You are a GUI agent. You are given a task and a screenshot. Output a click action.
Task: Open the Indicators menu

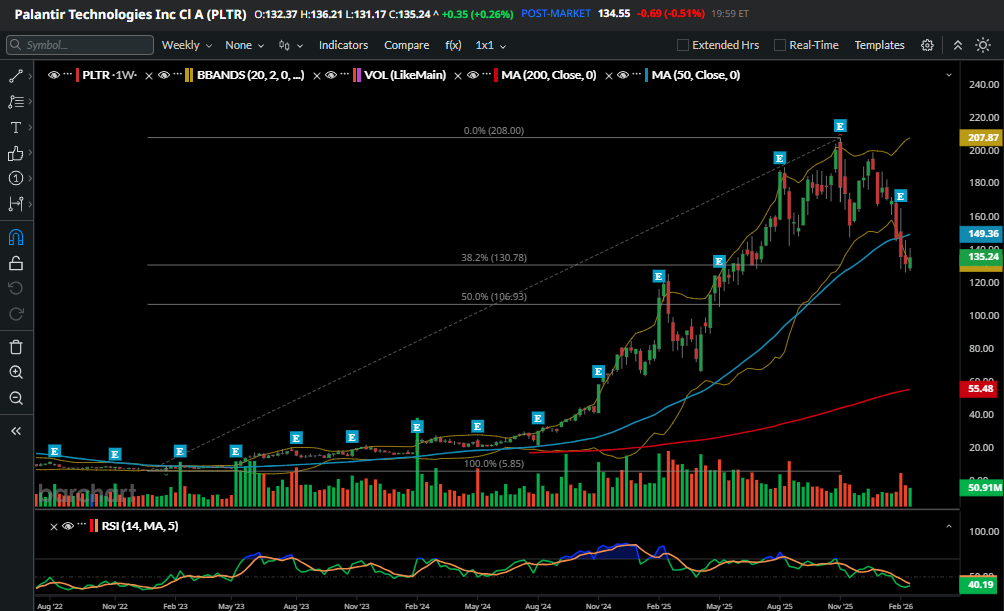pos(343,45)
